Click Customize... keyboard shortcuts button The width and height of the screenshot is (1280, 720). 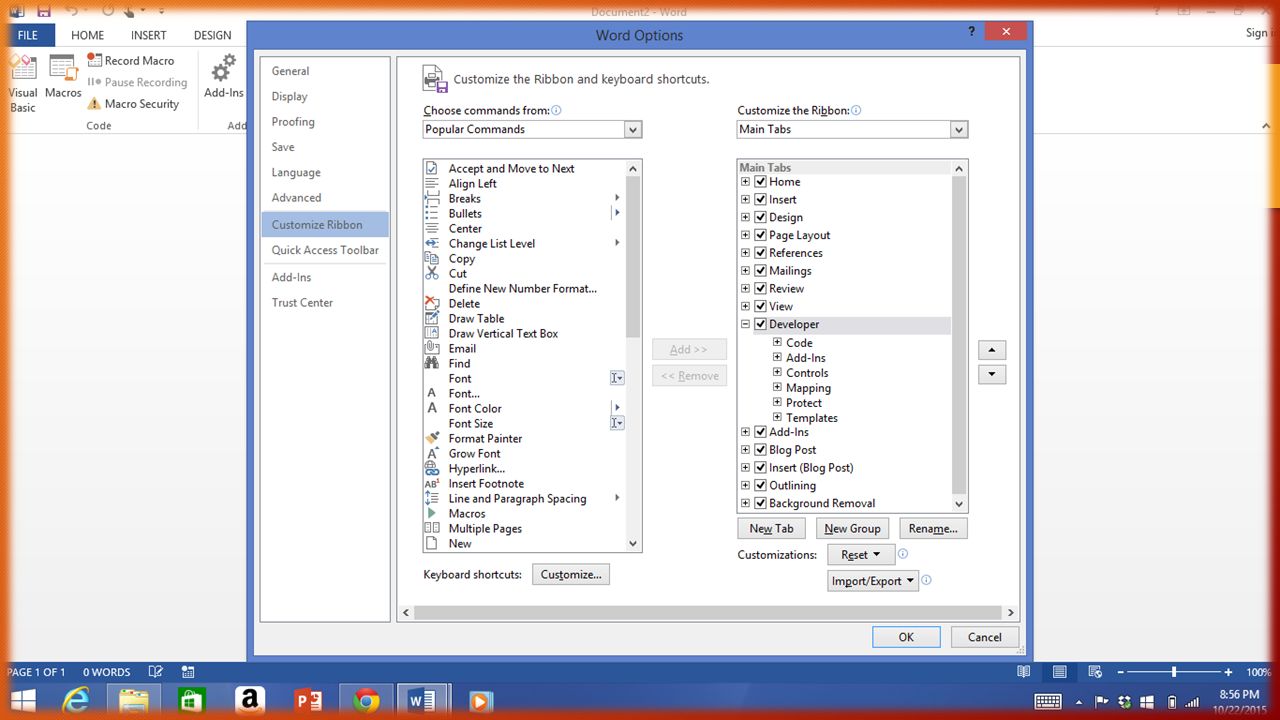571,575
